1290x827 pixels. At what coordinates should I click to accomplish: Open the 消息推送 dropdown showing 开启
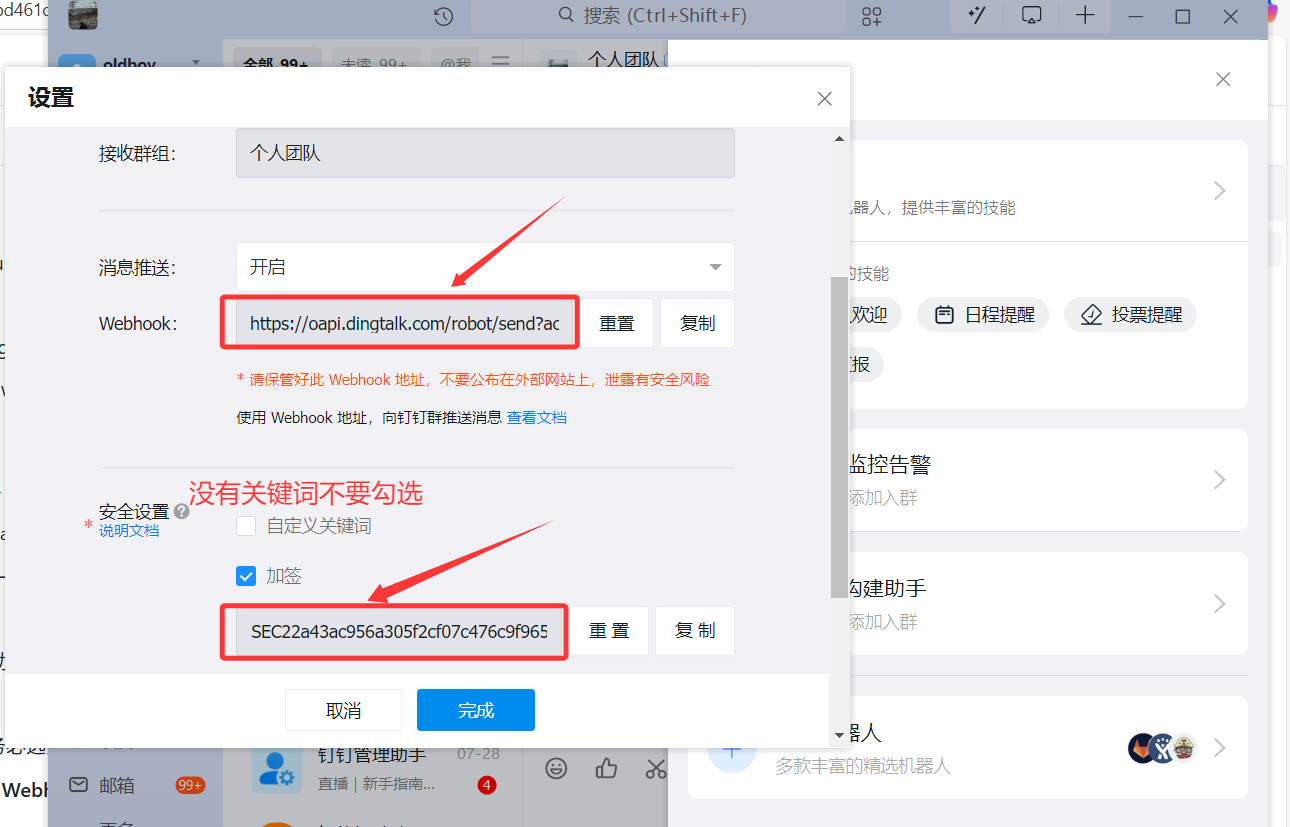[485, 267]
